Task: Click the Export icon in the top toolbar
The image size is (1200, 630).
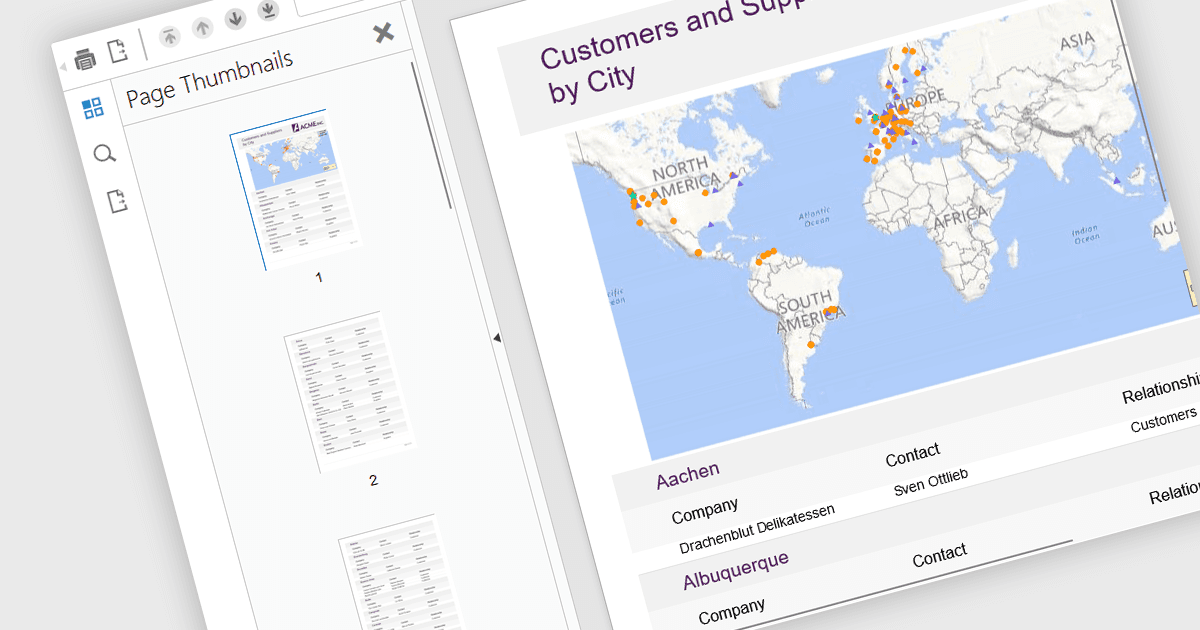Action: [x=118, y=51]
